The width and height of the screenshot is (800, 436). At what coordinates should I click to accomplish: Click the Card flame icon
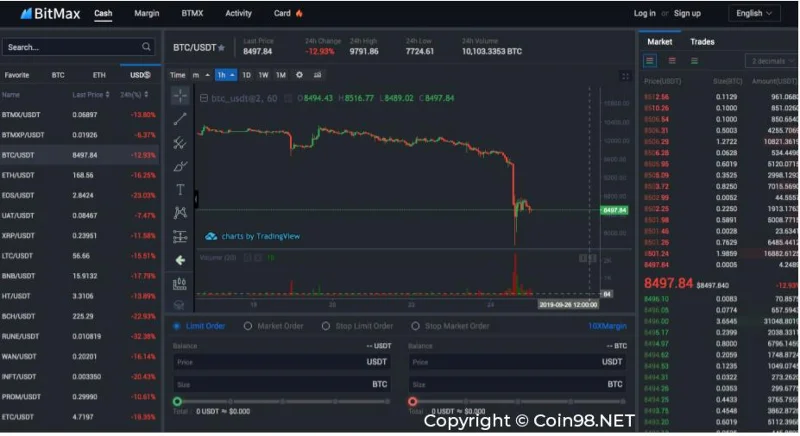point(299,13)
